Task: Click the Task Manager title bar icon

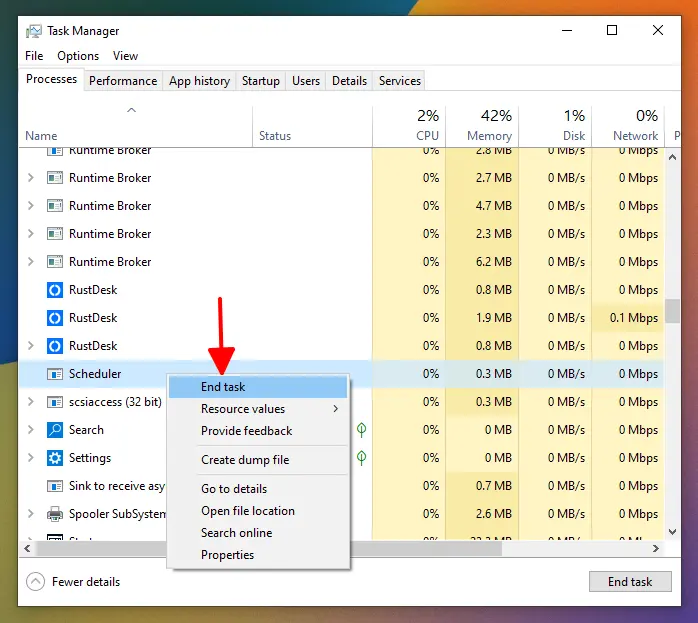Action: coord(33,31)
